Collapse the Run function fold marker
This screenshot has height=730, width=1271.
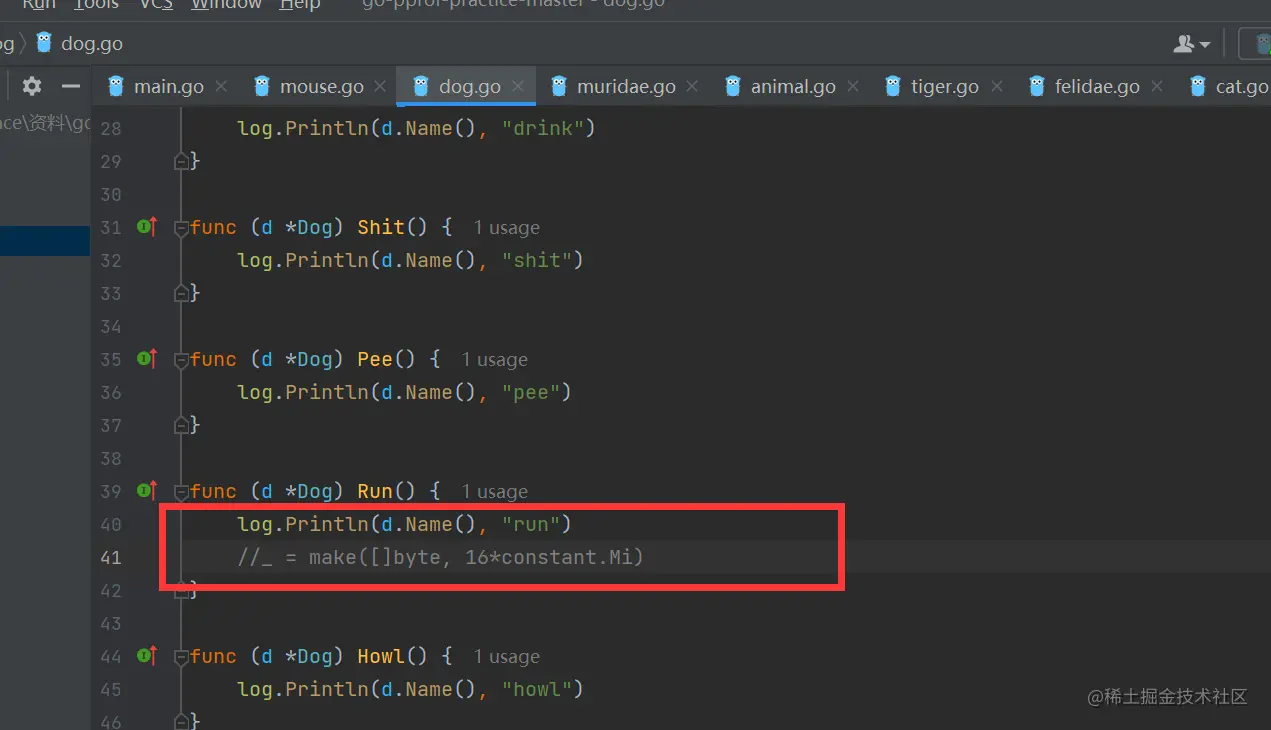tap(181, 492)
